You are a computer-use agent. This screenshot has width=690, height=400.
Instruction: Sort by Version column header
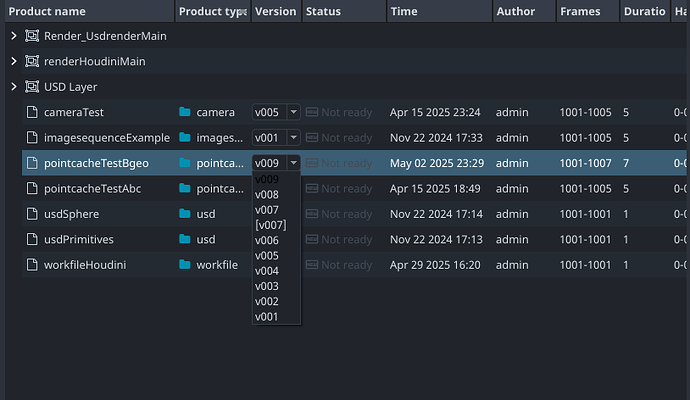pyautogui.click(x=276, y=11)
